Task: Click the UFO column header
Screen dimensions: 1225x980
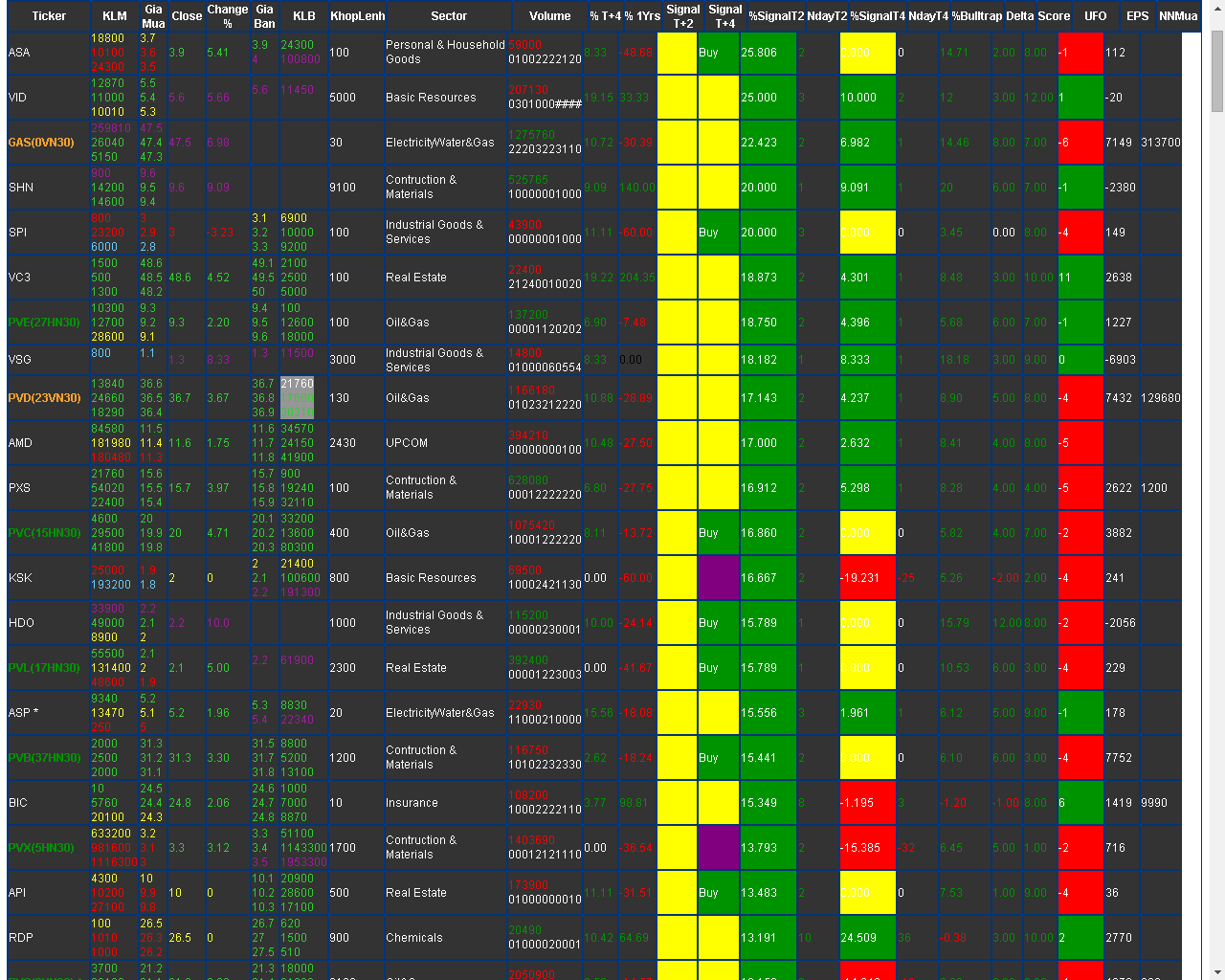Action: 1095,16
